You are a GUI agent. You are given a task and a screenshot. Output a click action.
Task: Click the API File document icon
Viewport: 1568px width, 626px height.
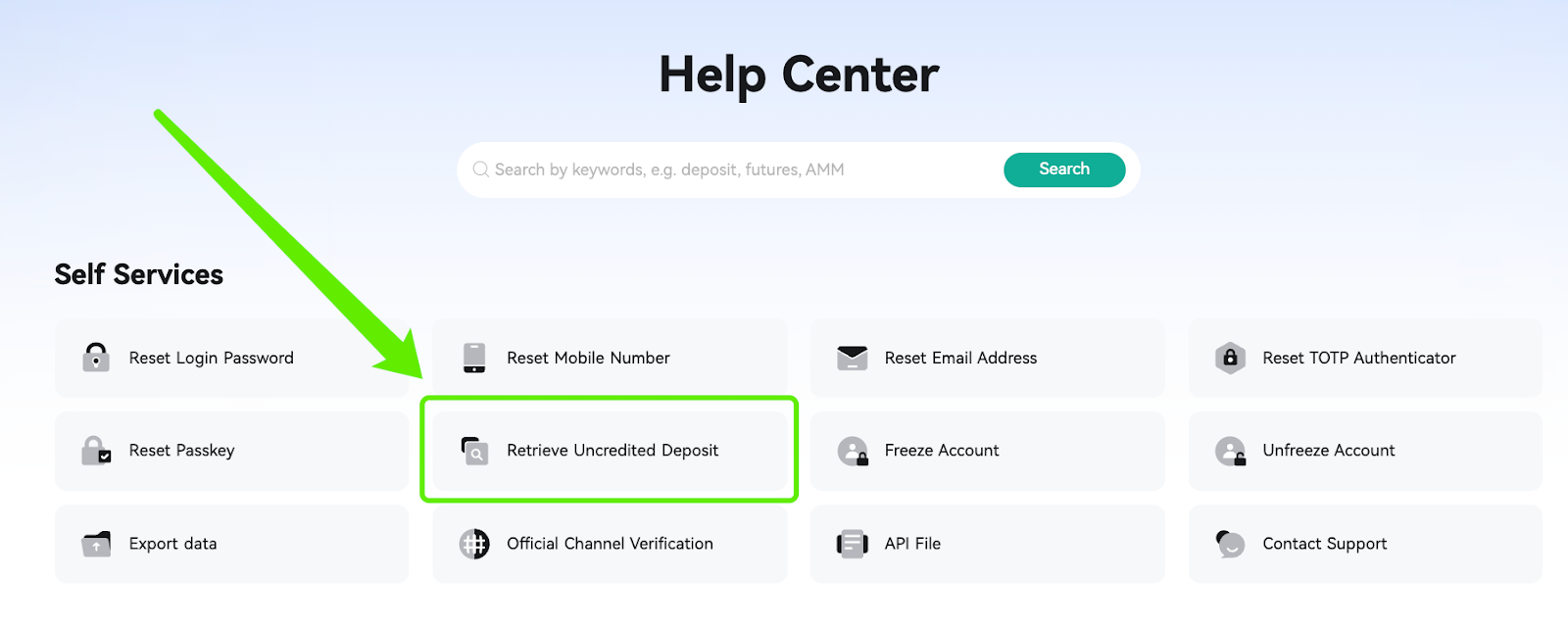coord(853,544)
